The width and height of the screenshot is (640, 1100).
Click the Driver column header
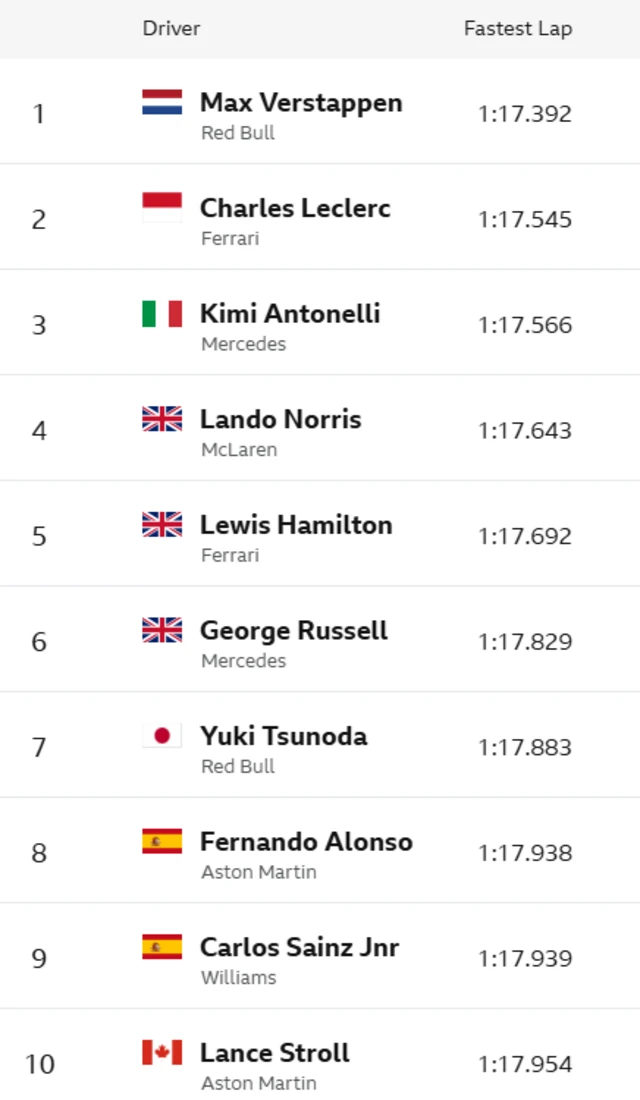click(171, 28)
